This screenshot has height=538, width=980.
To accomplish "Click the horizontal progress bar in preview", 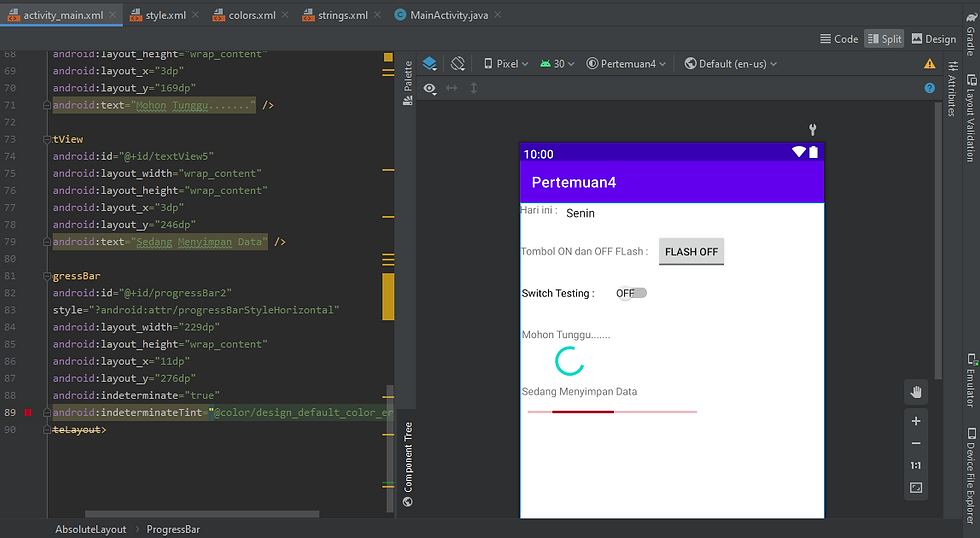I will click(612, 412).
